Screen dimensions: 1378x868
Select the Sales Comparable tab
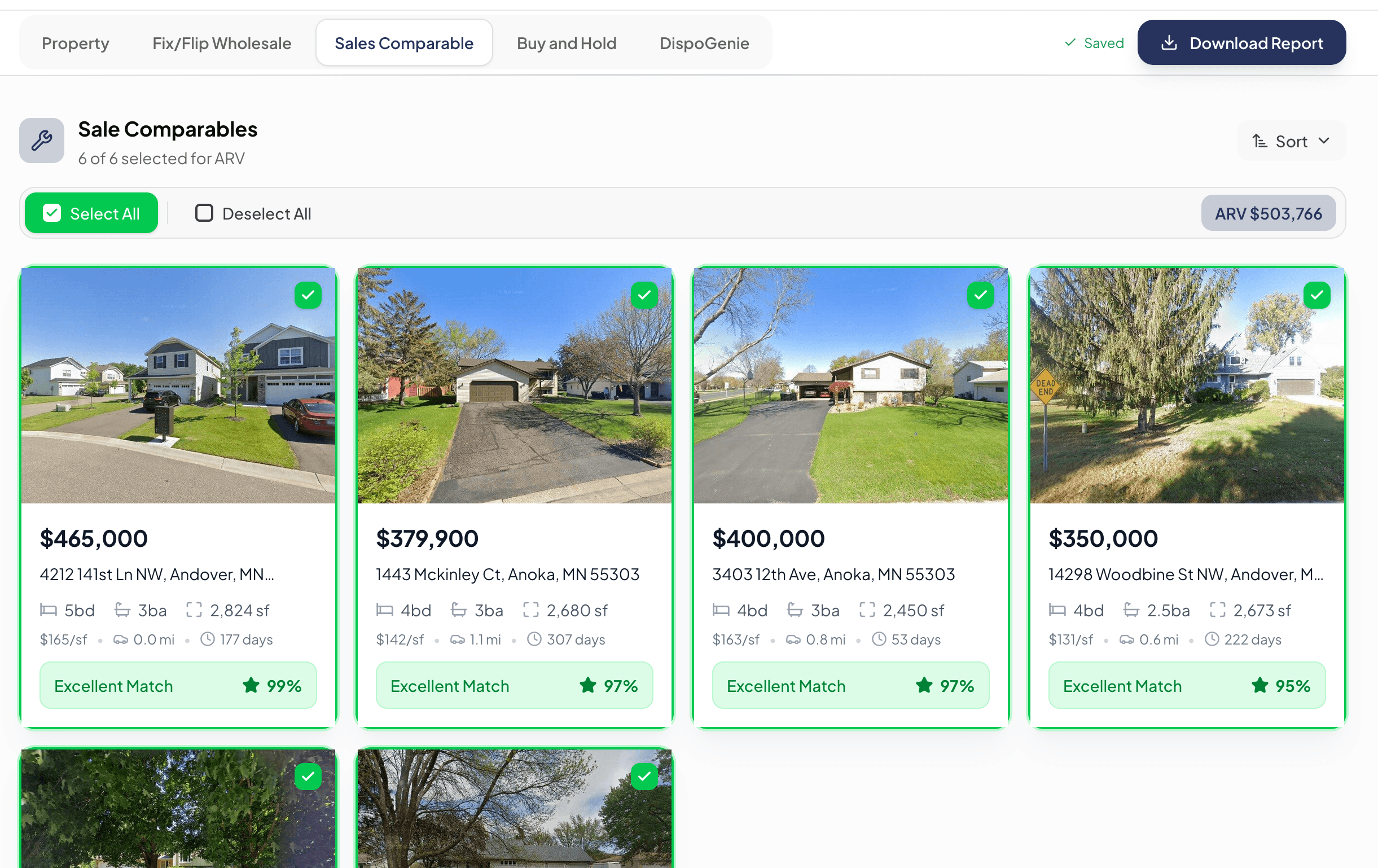(404, 43)
